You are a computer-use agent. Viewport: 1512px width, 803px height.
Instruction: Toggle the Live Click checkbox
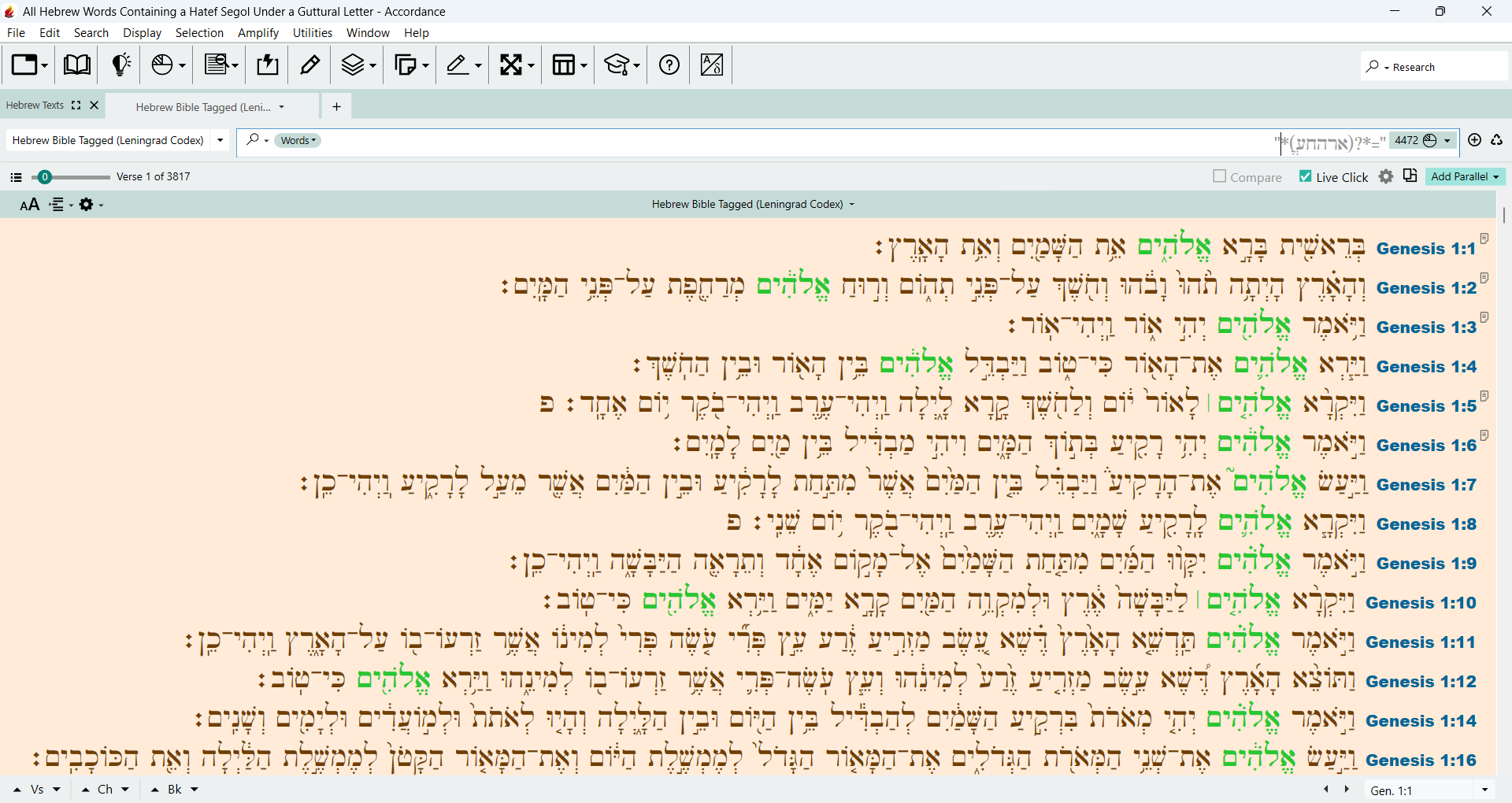(1306, 176)
